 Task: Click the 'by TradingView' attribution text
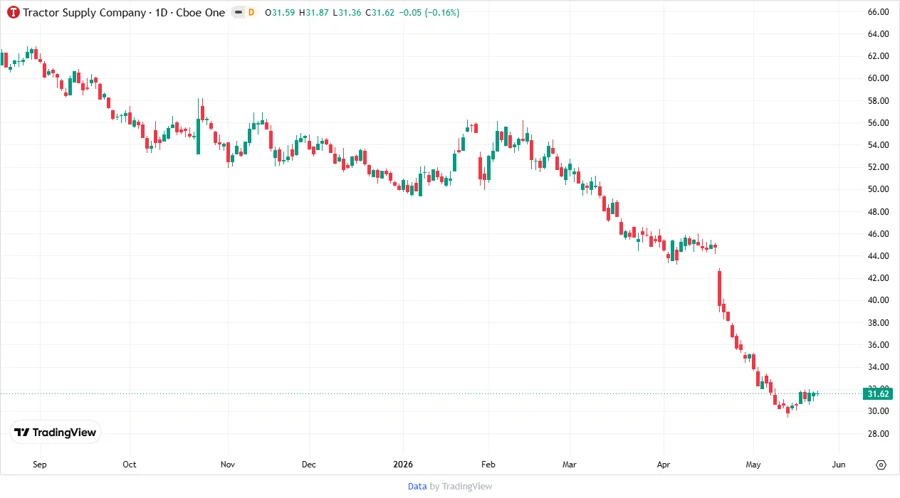point(461,487)
